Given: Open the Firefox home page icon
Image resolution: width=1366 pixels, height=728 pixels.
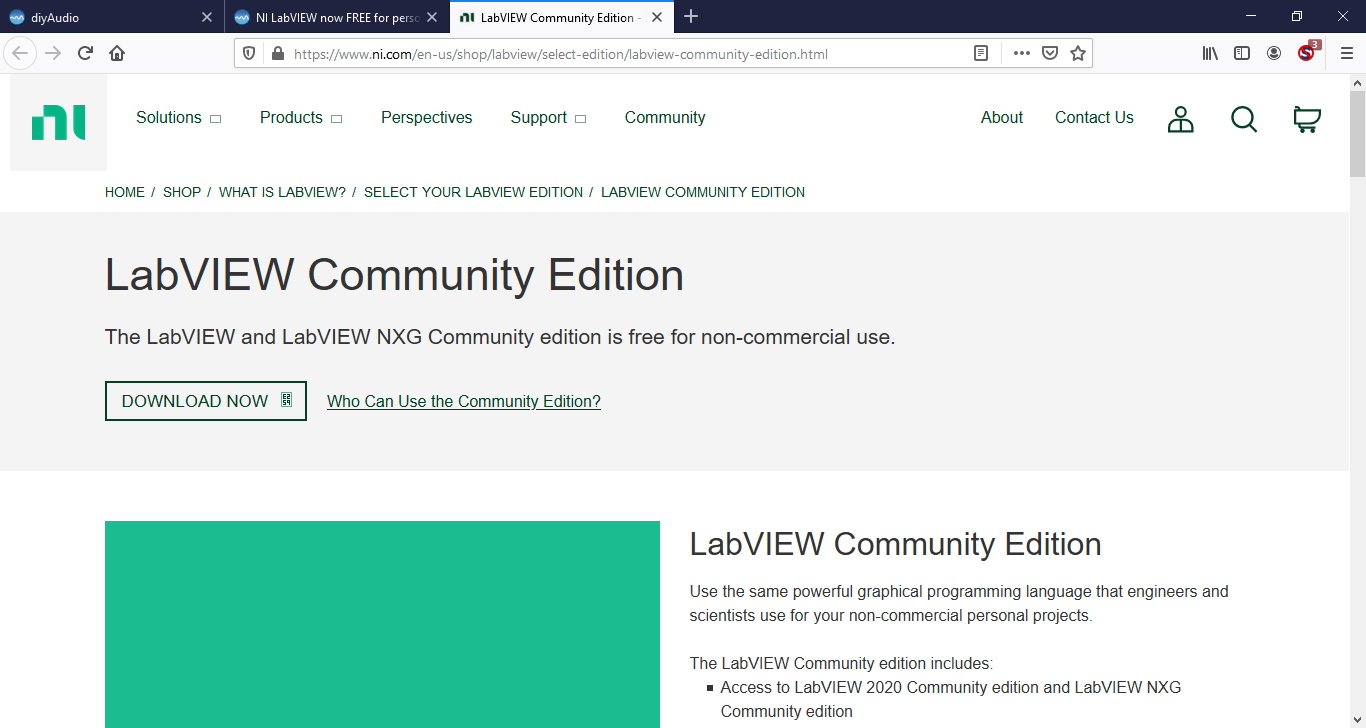Looking at the screenshot, I should (x=117, y=53).
